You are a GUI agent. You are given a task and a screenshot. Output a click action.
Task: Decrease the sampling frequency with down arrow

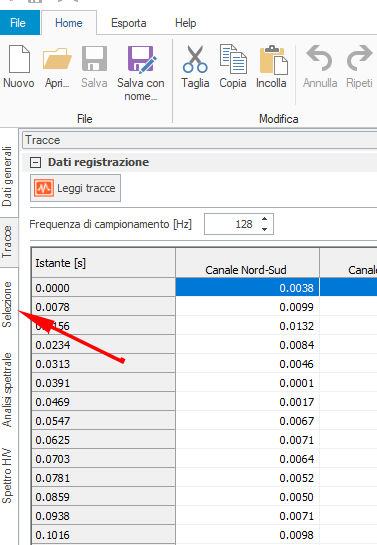[x=264, y=229]
